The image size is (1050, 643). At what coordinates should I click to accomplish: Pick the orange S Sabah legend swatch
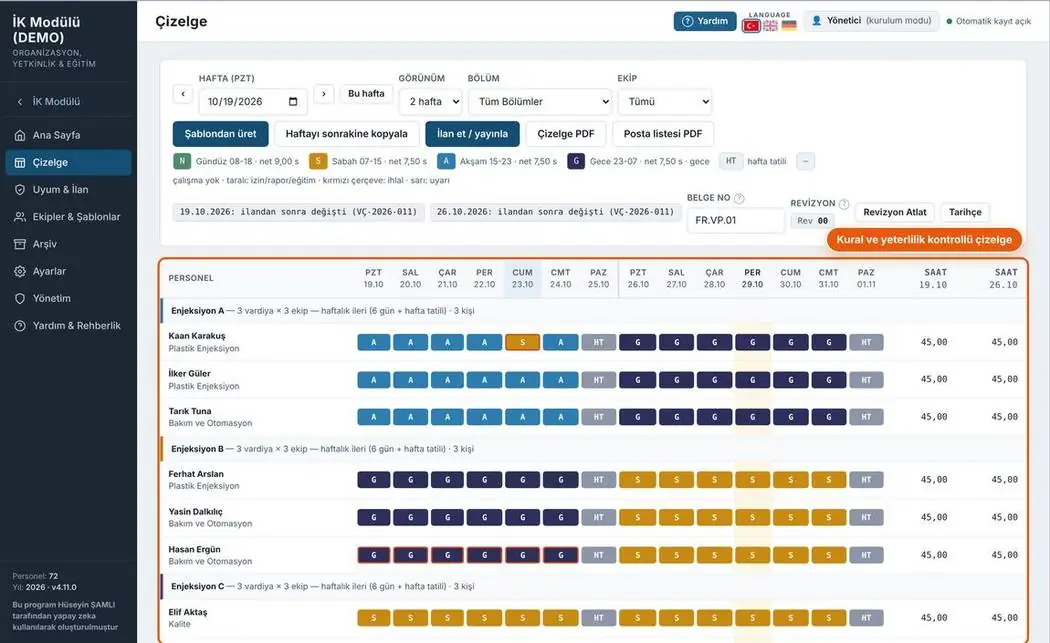(x=317, y=161)
